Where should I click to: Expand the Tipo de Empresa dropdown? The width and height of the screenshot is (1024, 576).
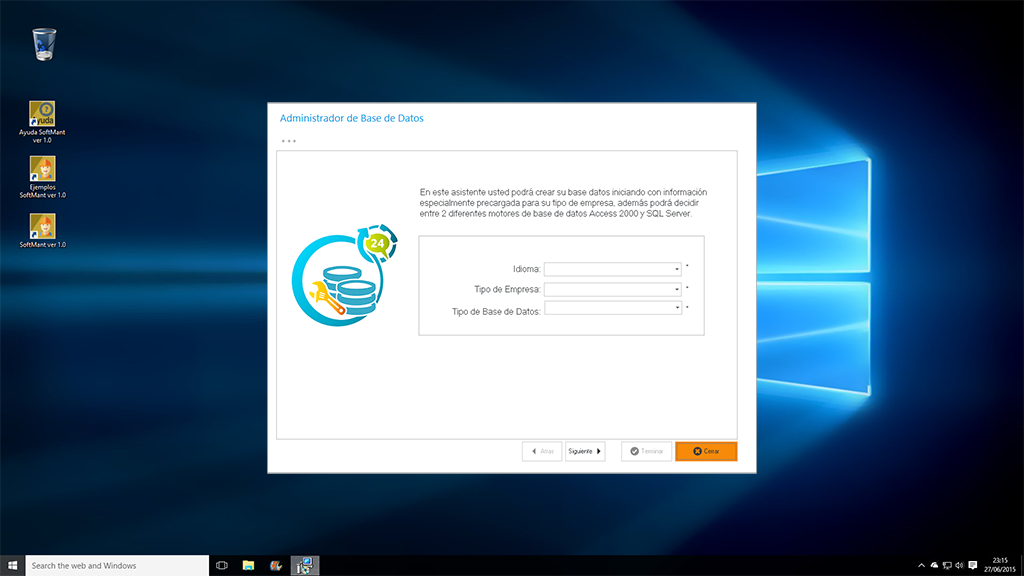click(677, 289)
